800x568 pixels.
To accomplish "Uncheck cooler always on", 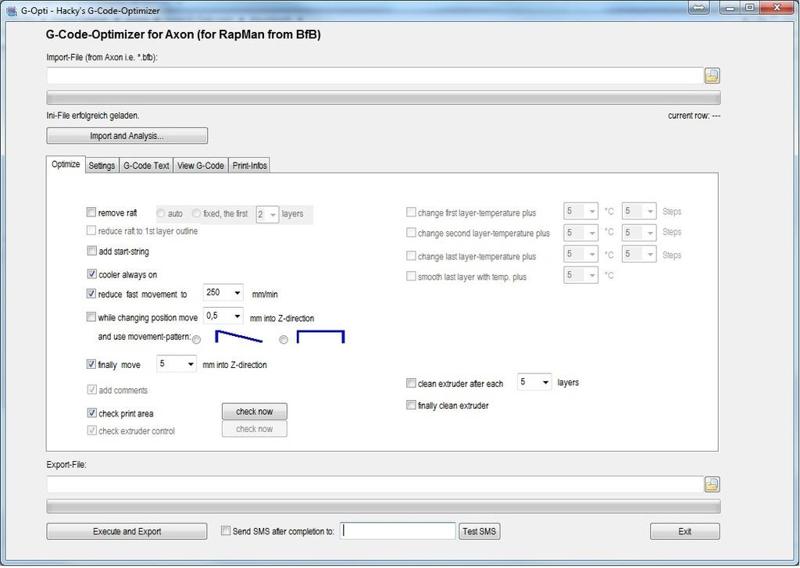I will (x=91, y=274).
